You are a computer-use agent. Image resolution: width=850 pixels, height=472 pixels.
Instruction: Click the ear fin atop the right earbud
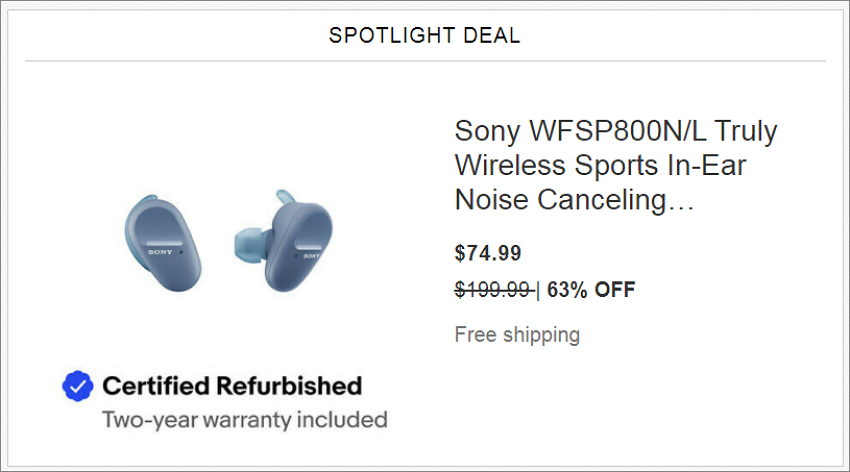286,196
